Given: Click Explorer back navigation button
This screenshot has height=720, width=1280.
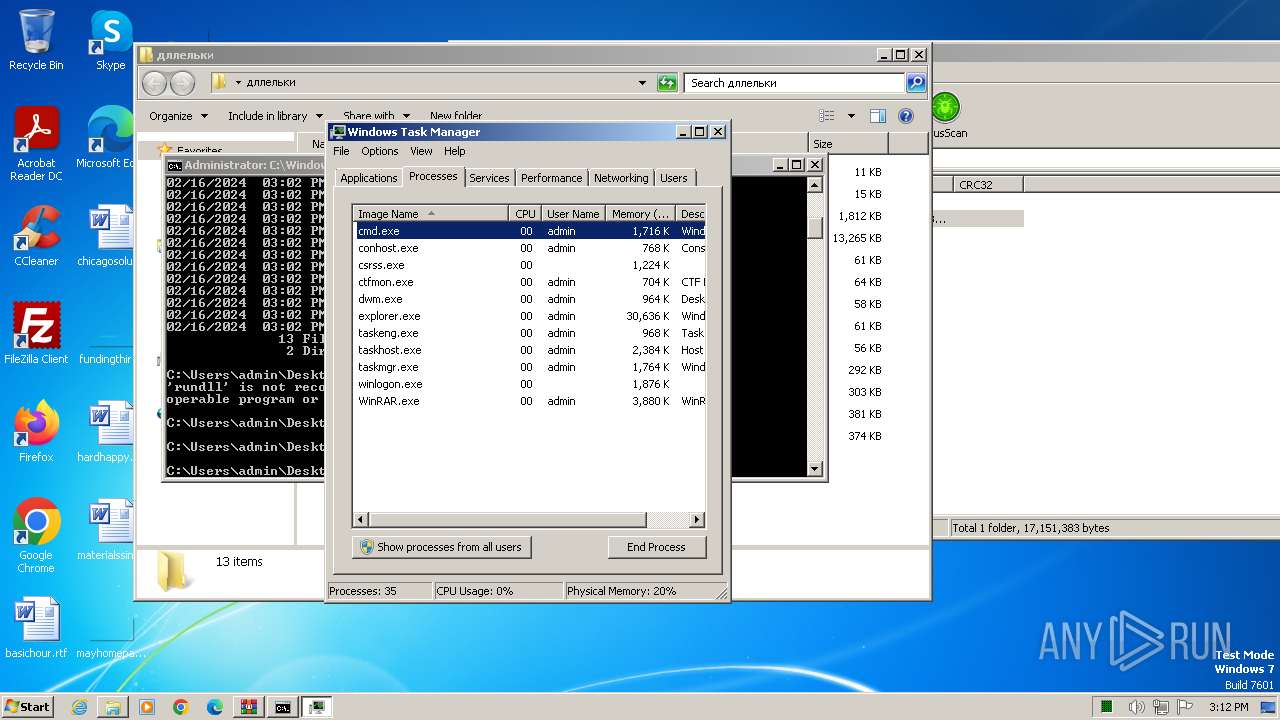Looking at the screenshot, I should coord(154,83).
